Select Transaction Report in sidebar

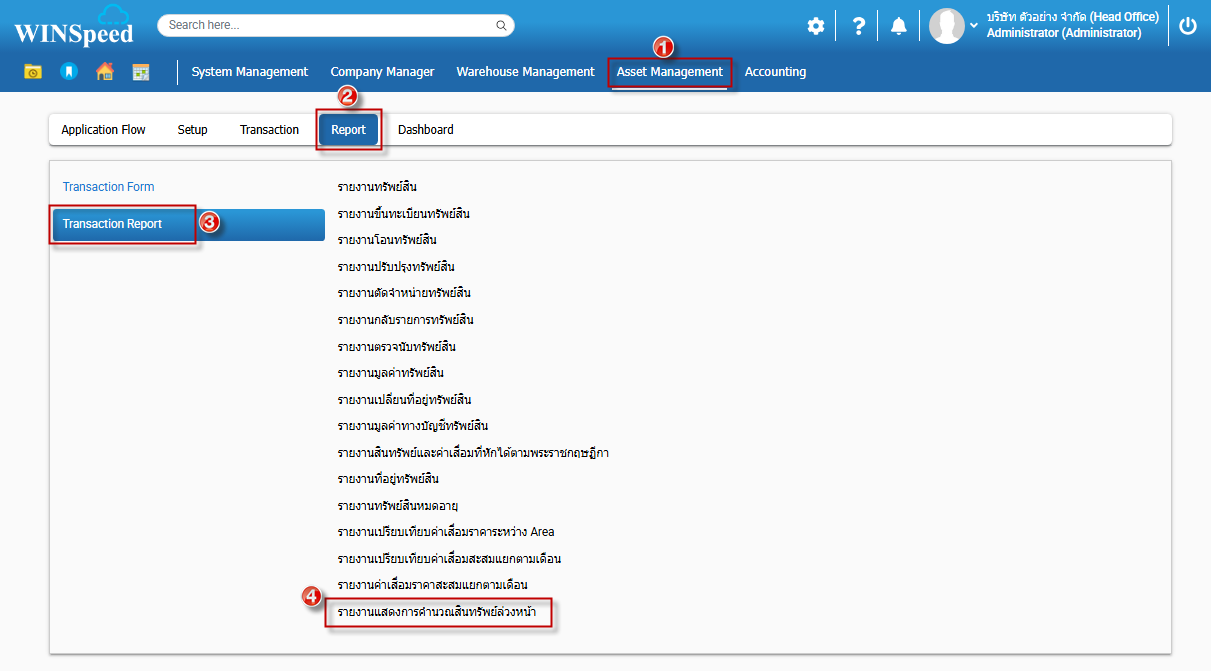coord(112,224)
